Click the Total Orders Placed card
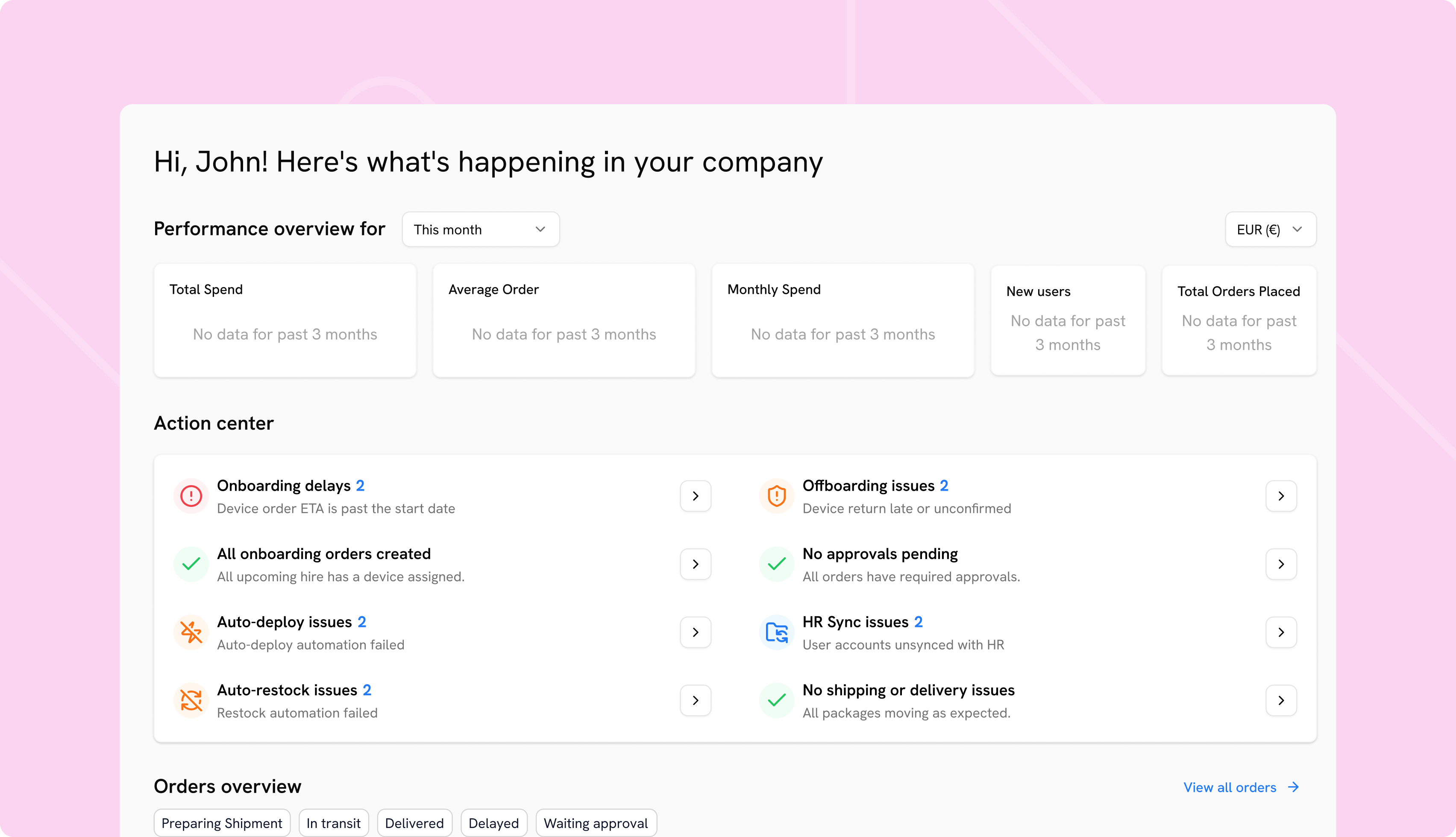The height and width of the screenshot is (837, 1456). click(1239, 320)
